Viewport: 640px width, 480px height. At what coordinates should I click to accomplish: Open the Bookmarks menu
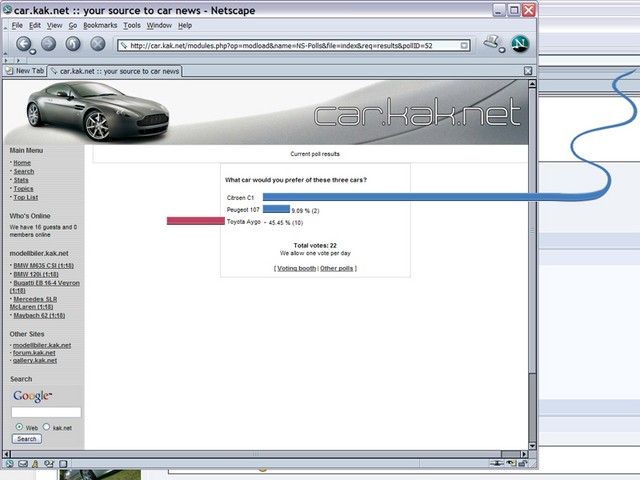point(100,25)
